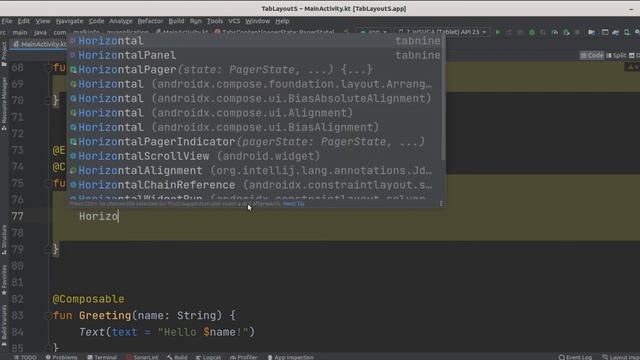640x360 pixels.
Task: Open the Logcat tool window
Action: (208, 357)
